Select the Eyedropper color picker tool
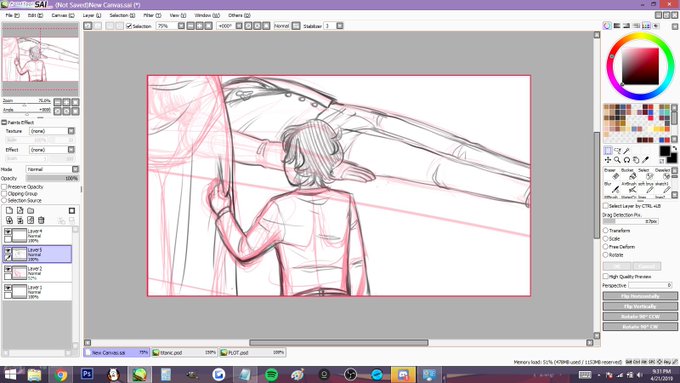 (645, 160)
